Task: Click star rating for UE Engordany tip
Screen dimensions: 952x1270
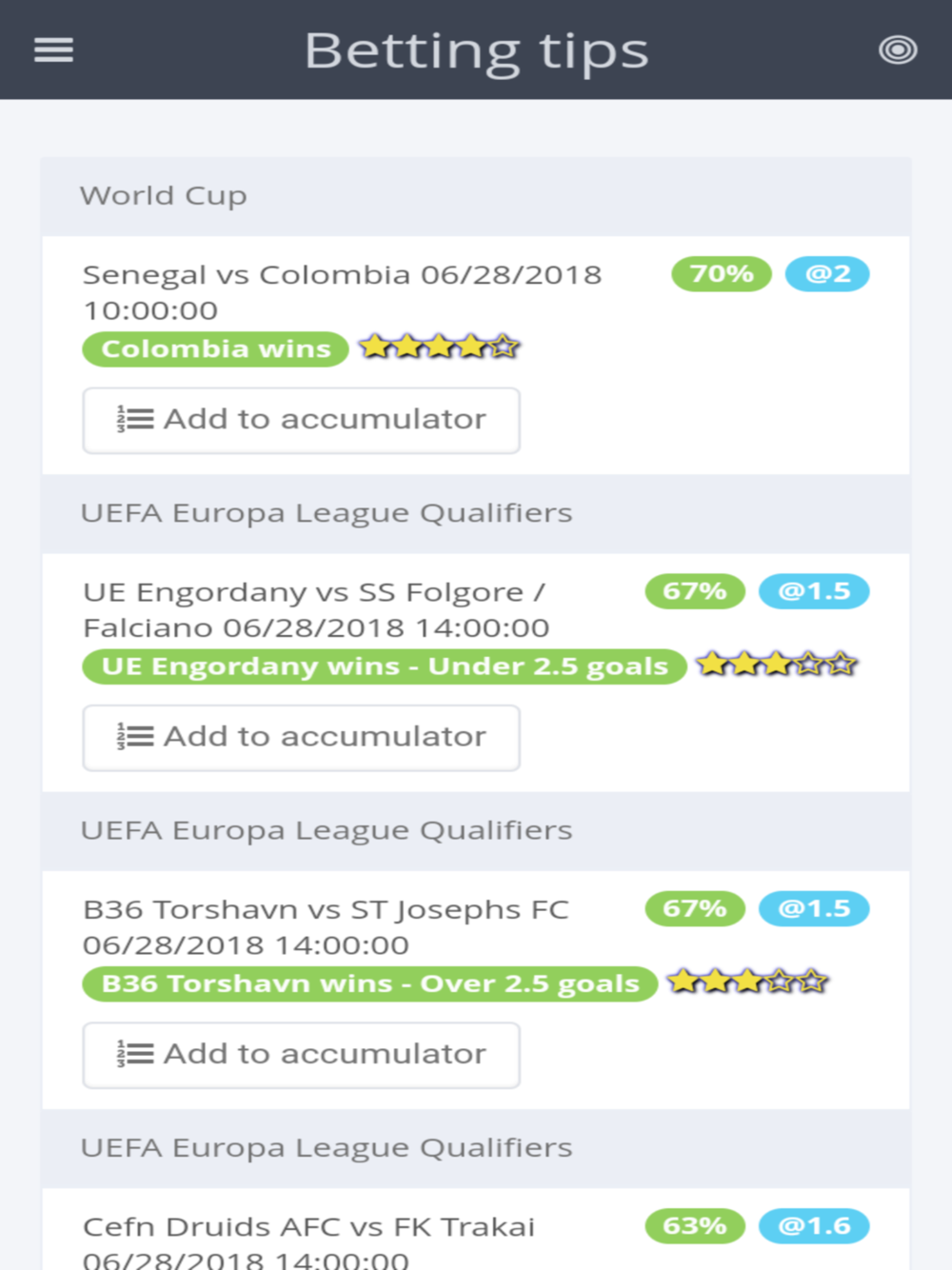Action: point(777,665)
